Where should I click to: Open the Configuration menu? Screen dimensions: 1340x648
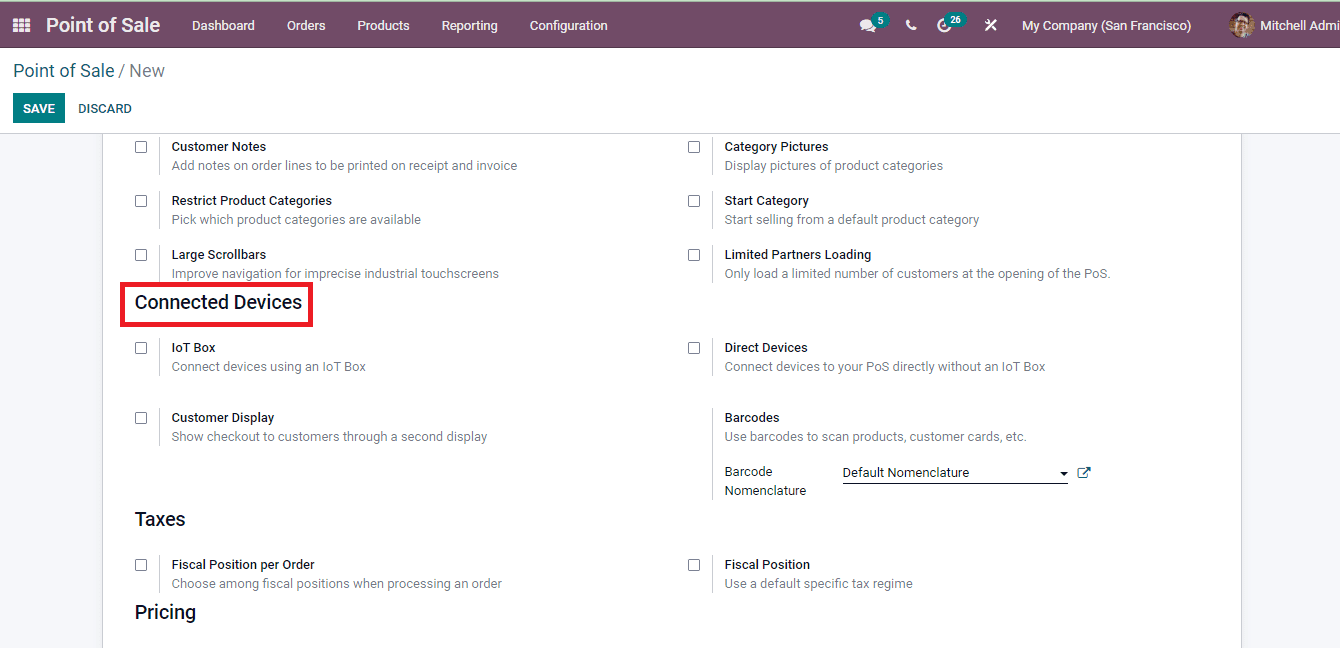click(568, 25)
